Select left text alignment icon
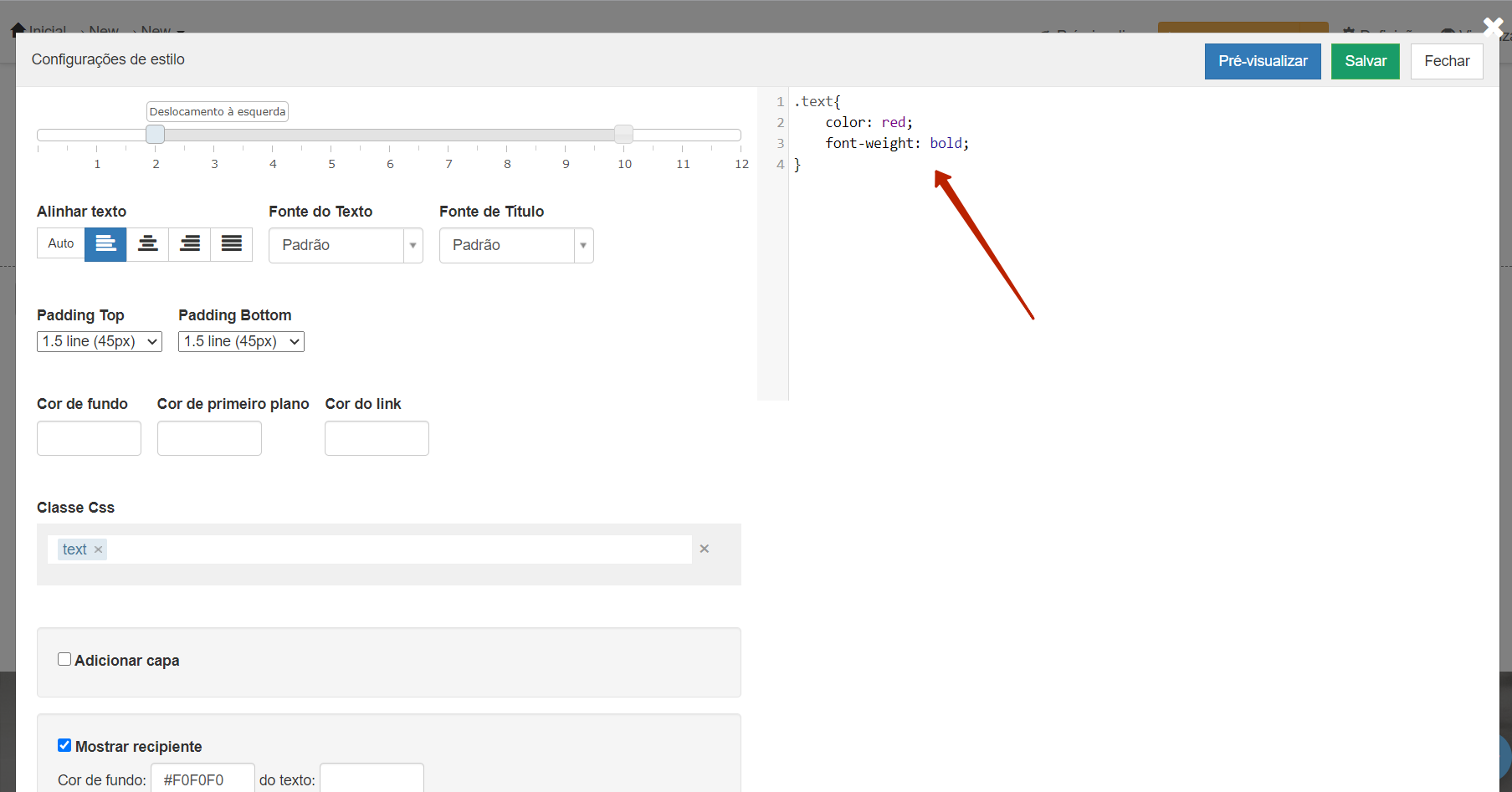Screen dimensions: 1512x792 click(x=105, y=244)
